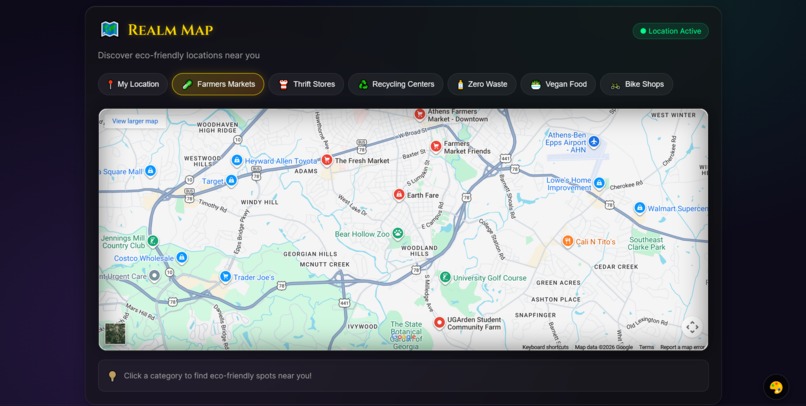Click the Jennings Mill Country Club marker
The image size is (806, 406).
point(152,241)
